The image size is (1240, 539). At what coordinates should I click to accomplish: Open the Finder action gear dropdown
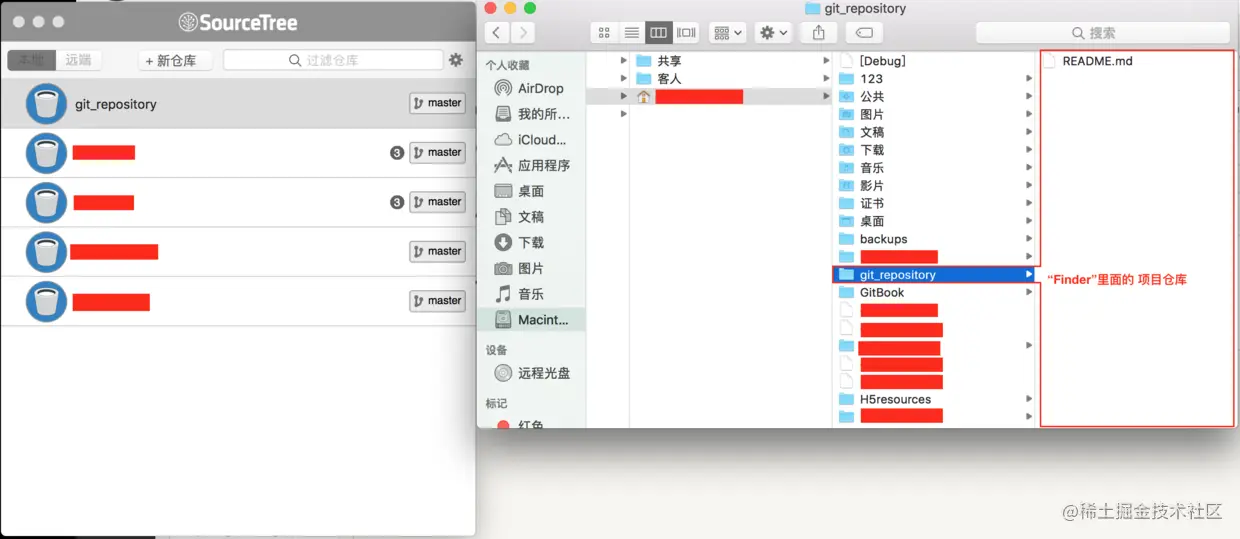774,33
